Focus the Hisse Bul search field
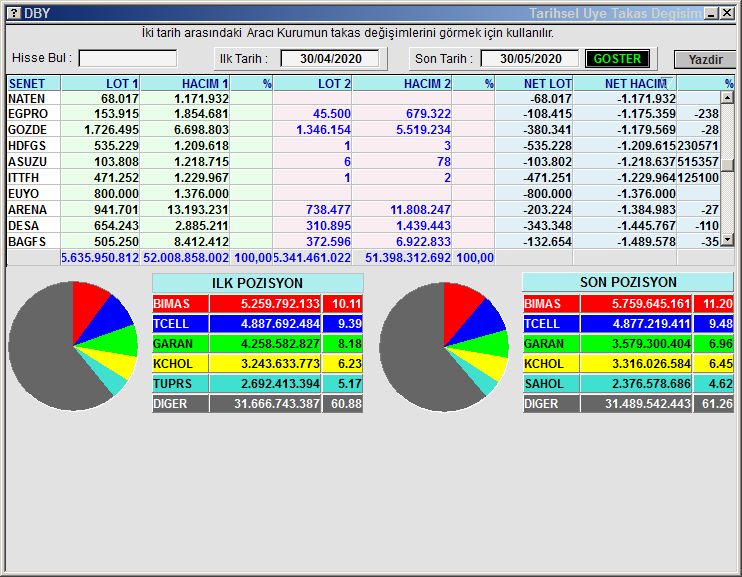742x577 pixels. [128, 59]
